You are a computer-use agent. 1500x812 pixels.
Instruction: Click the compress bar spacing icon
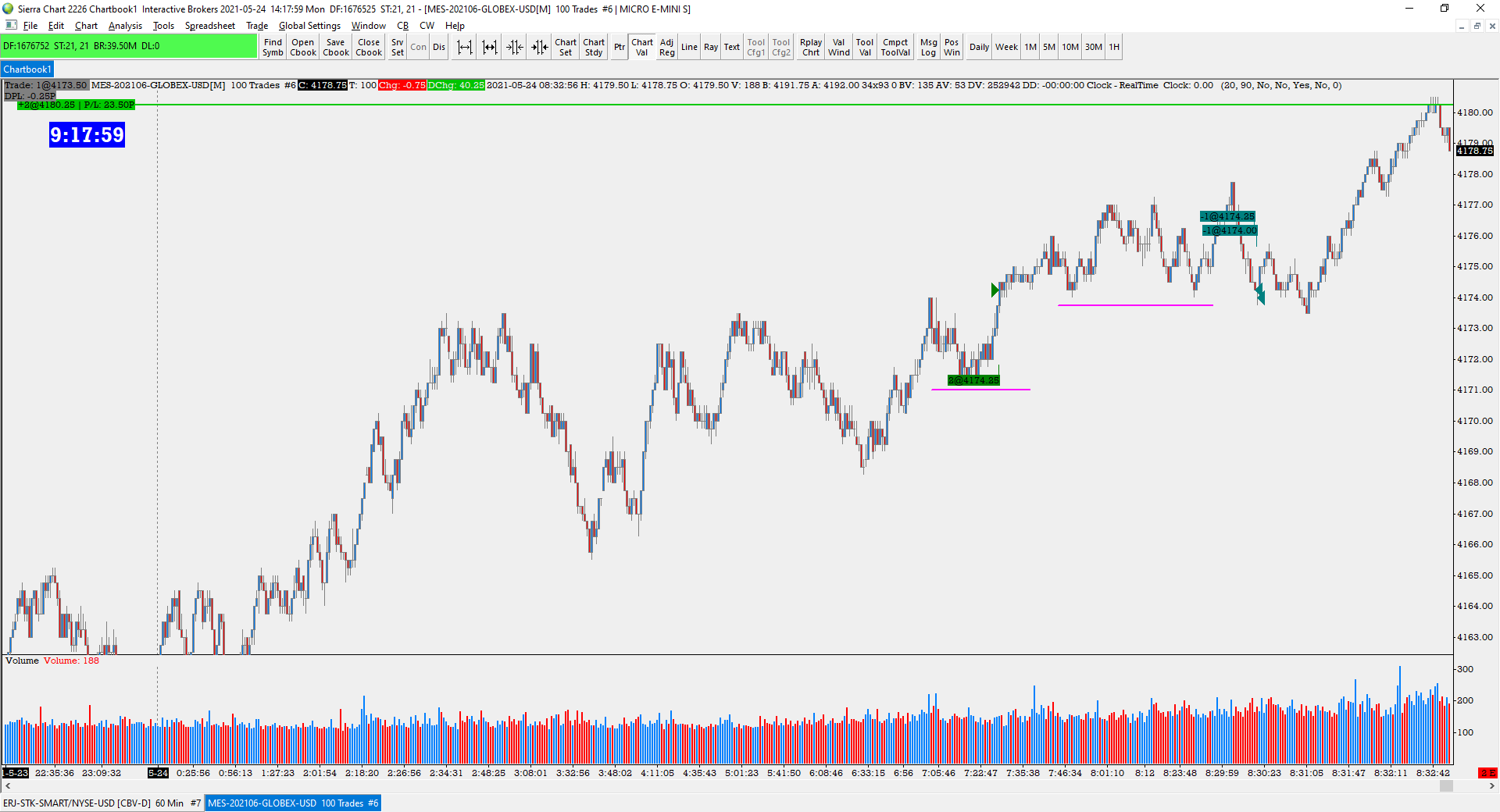(490, 48)
